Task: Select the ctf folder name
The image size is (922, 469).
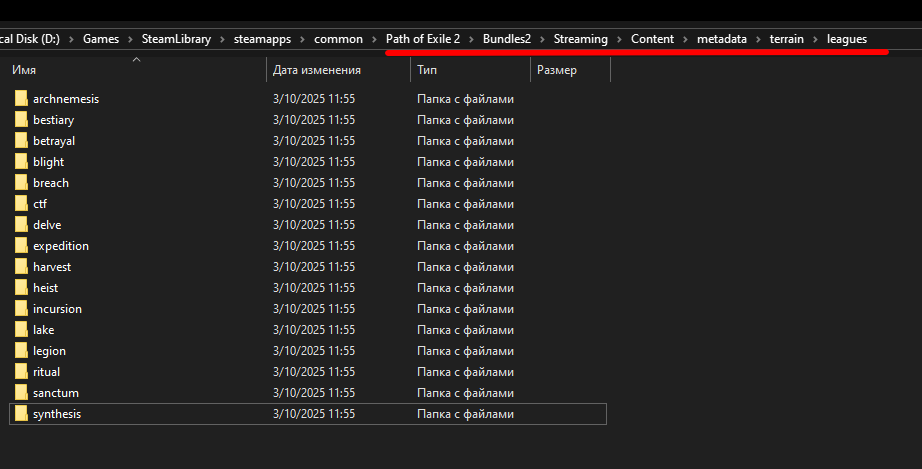Action: pyautogui.click(x=40, y=204)
